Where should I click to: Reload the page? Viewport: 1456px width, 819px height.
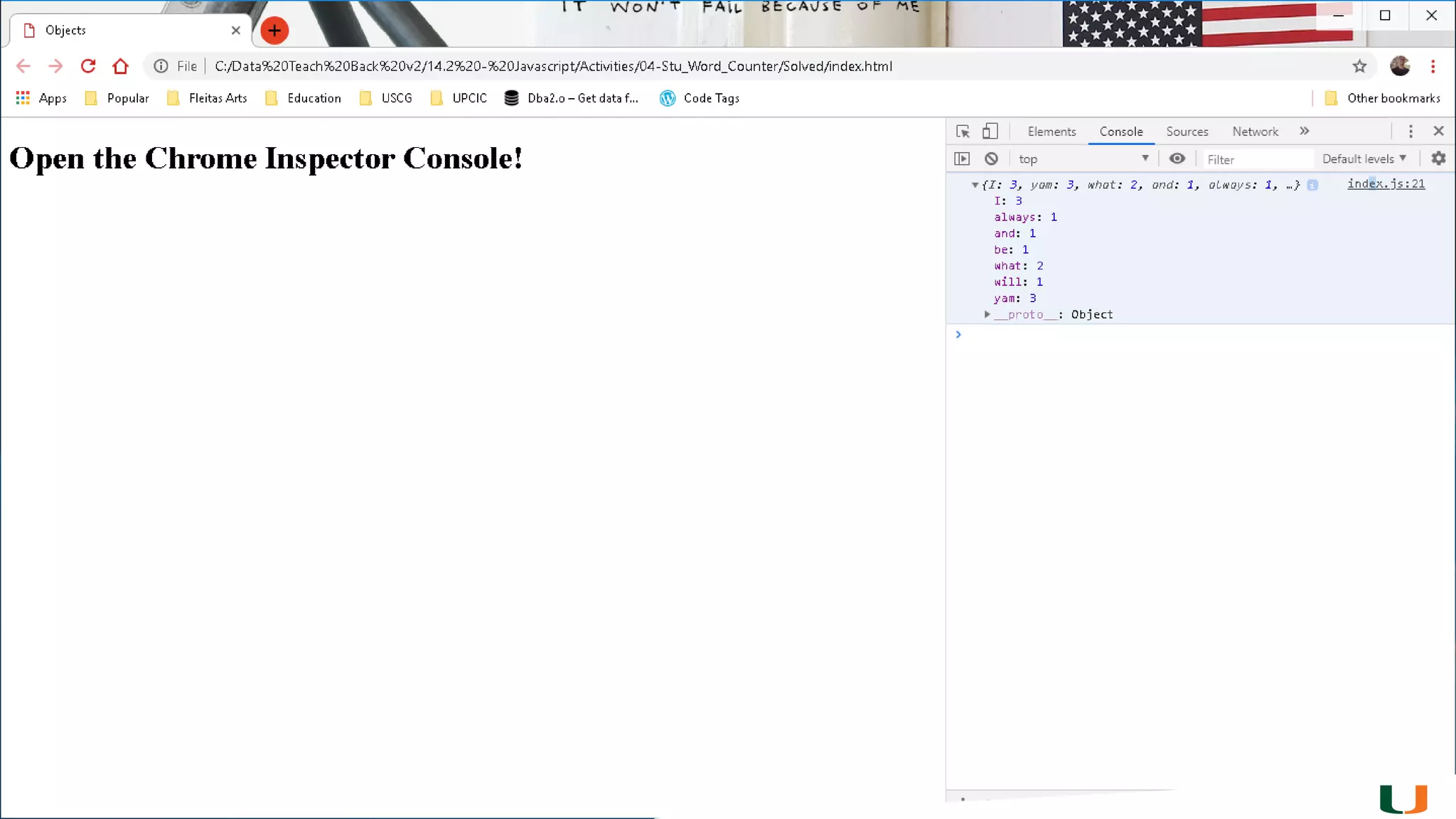(x=88, y=66)
